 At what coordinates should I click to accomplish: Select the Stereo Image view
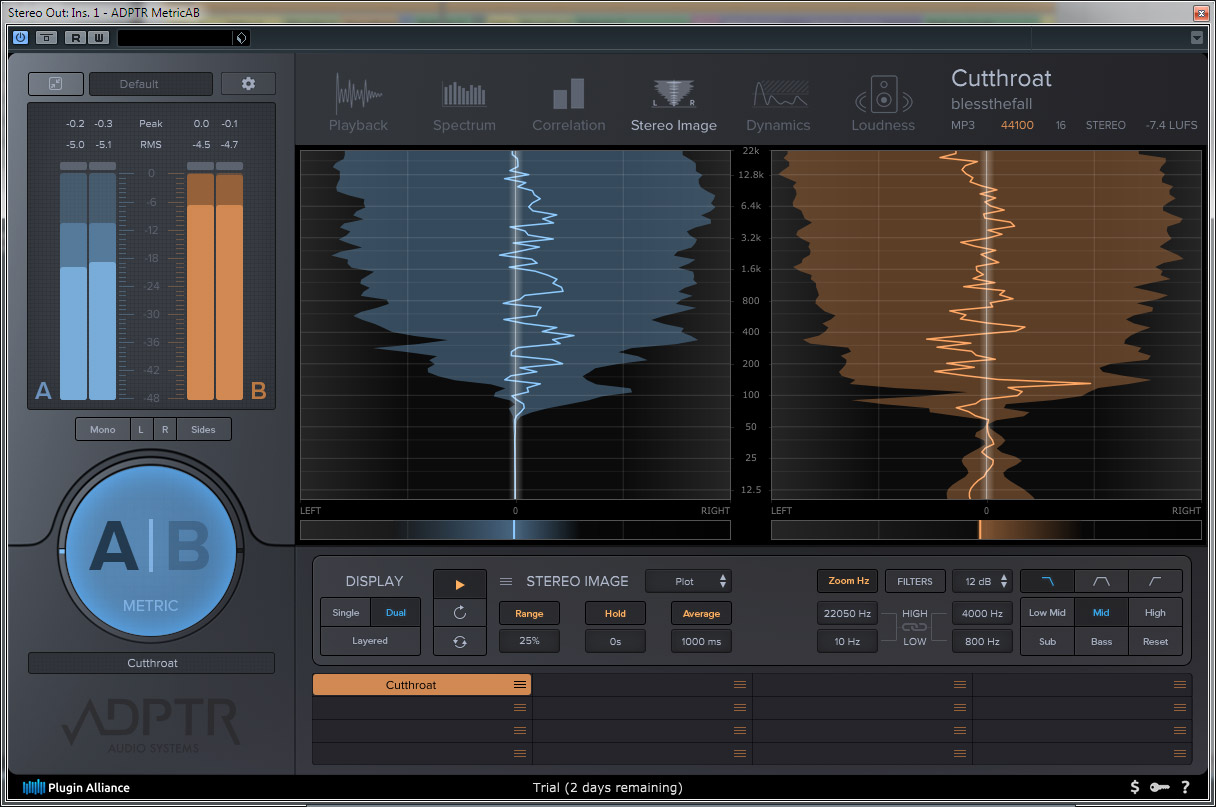(673, 104)
